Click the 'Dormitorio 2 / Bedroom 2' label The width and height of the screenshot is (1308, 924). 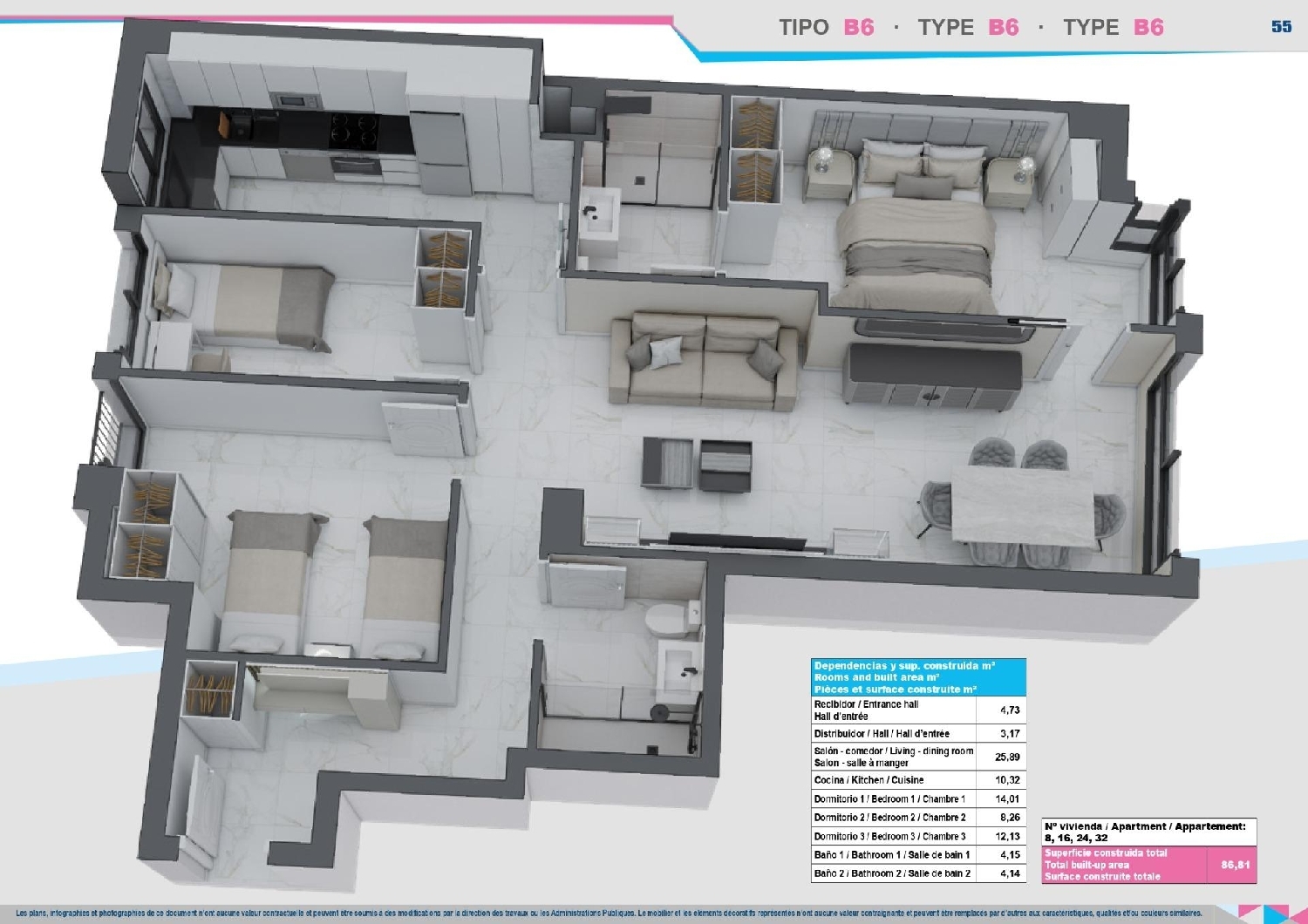(x=889, y=818)
